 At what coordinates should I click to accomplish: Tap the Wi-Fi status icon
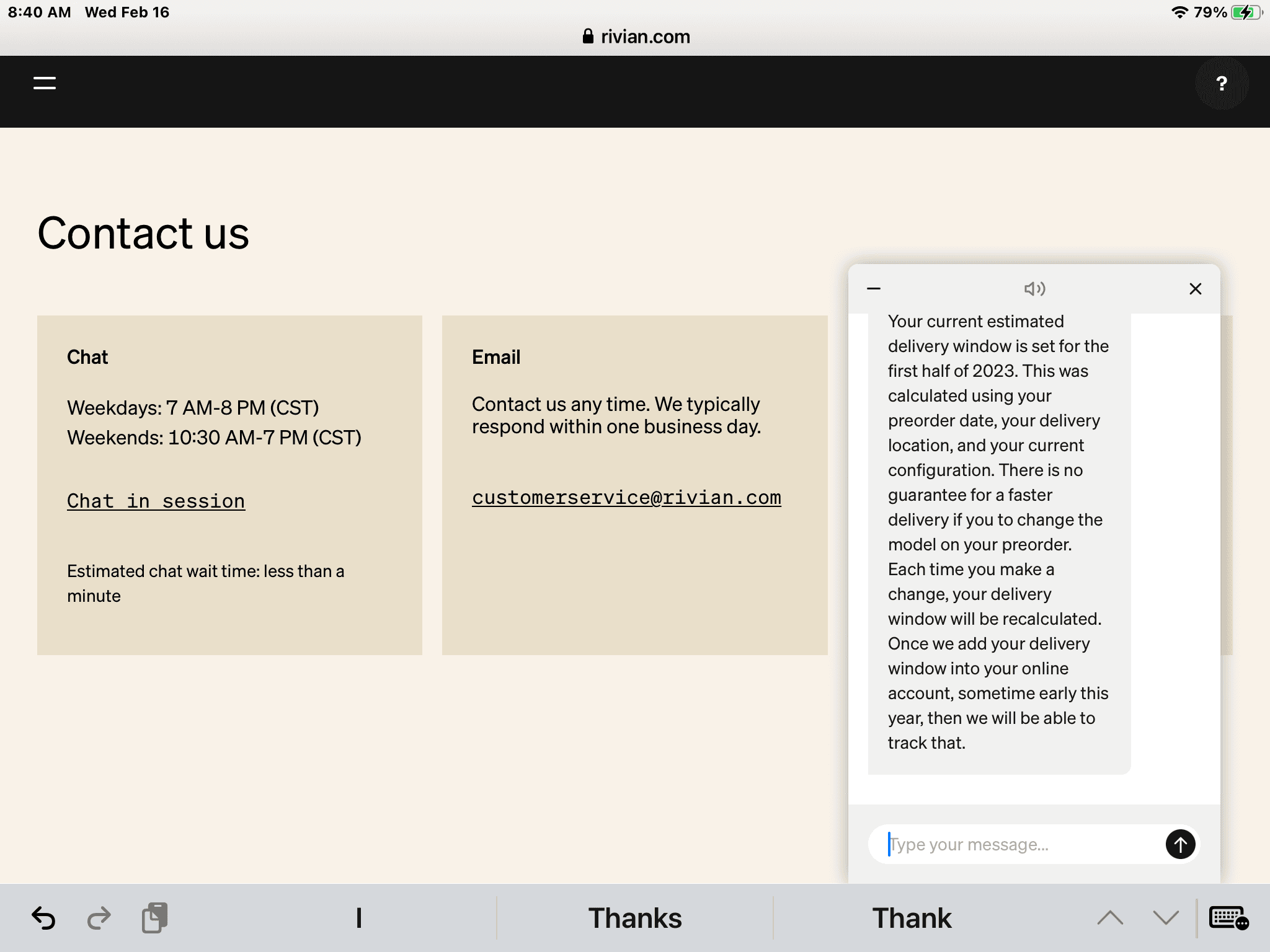coord(1179,12)
